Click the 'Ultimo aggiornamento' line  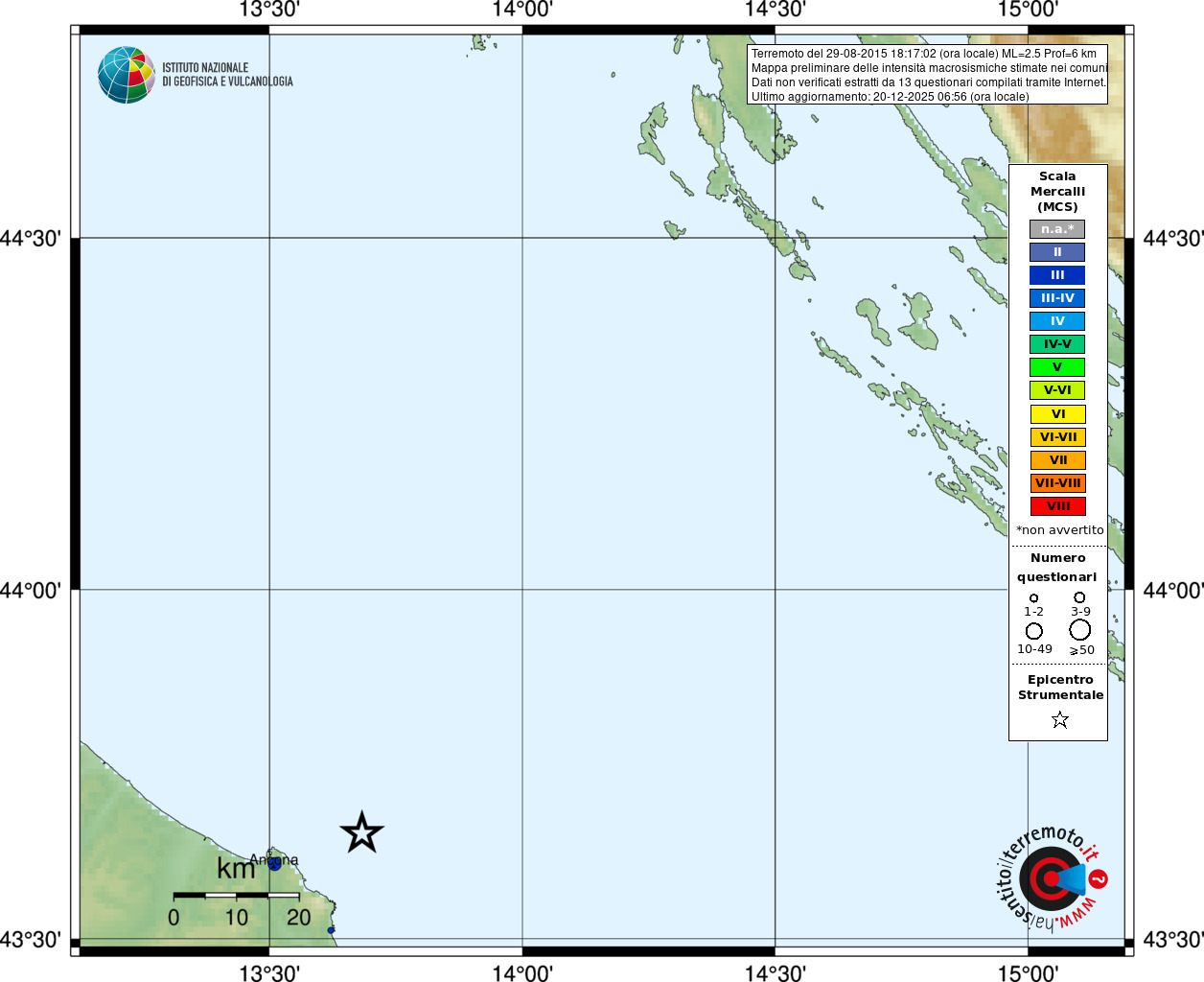890,97
